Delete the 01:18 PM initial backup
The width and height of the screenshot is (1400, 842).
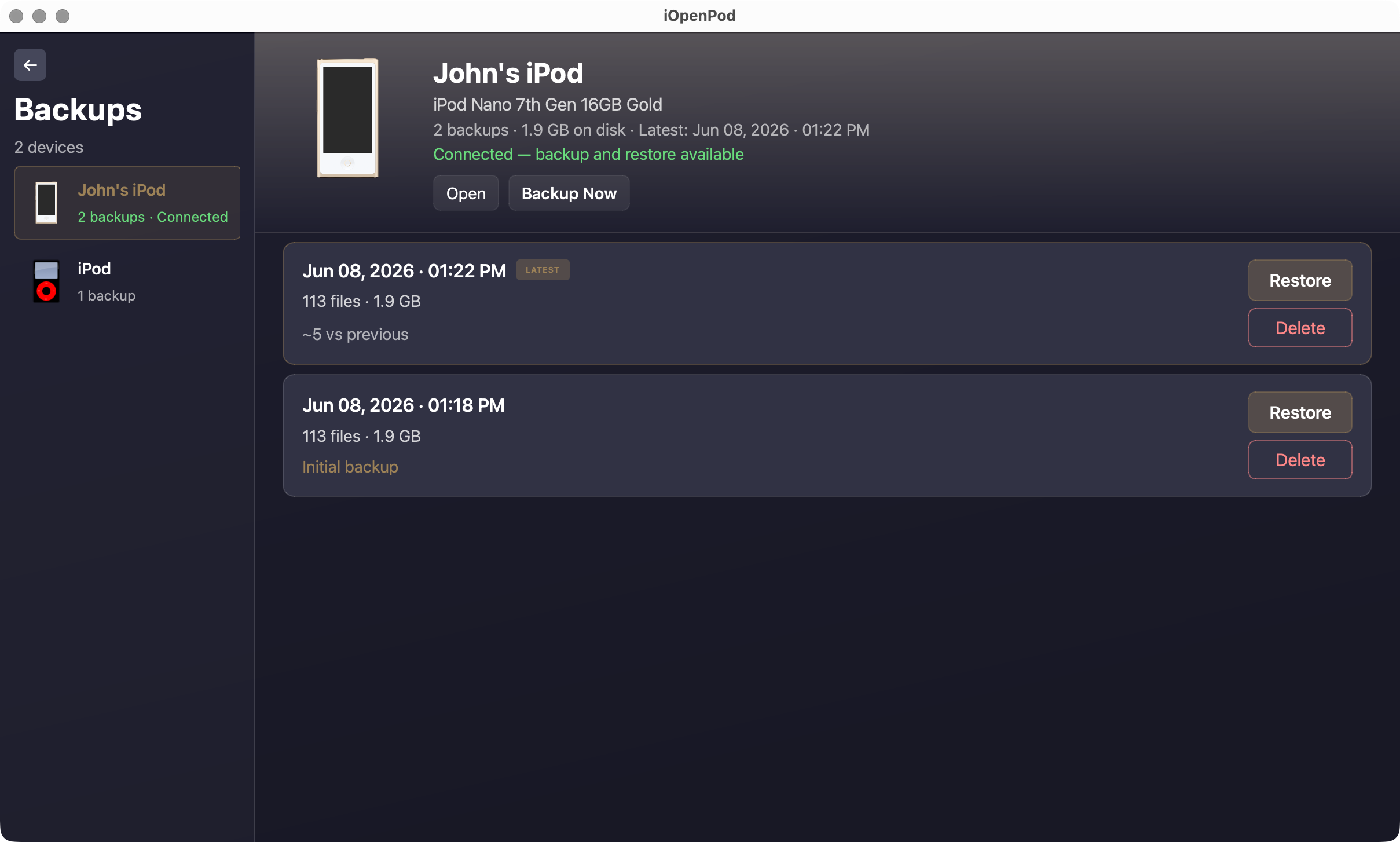1300,460
